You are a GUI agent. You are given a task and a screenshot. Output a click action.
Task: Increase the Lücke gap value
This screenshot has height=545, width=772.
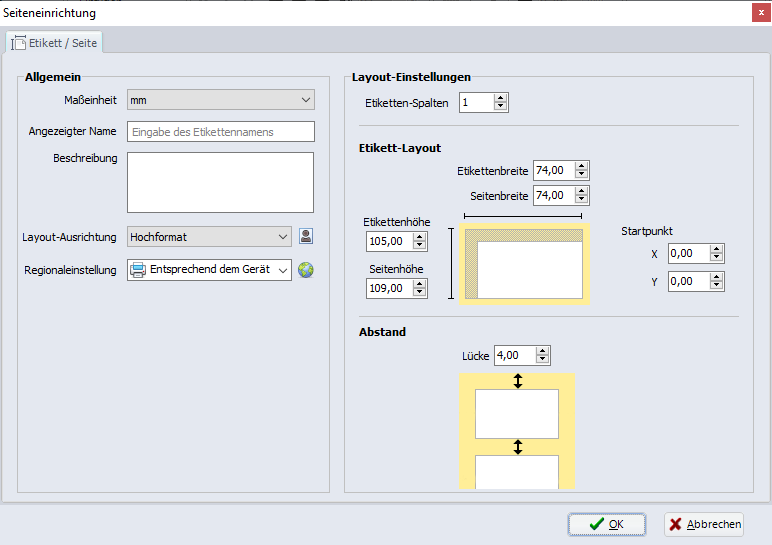(542, 351)
